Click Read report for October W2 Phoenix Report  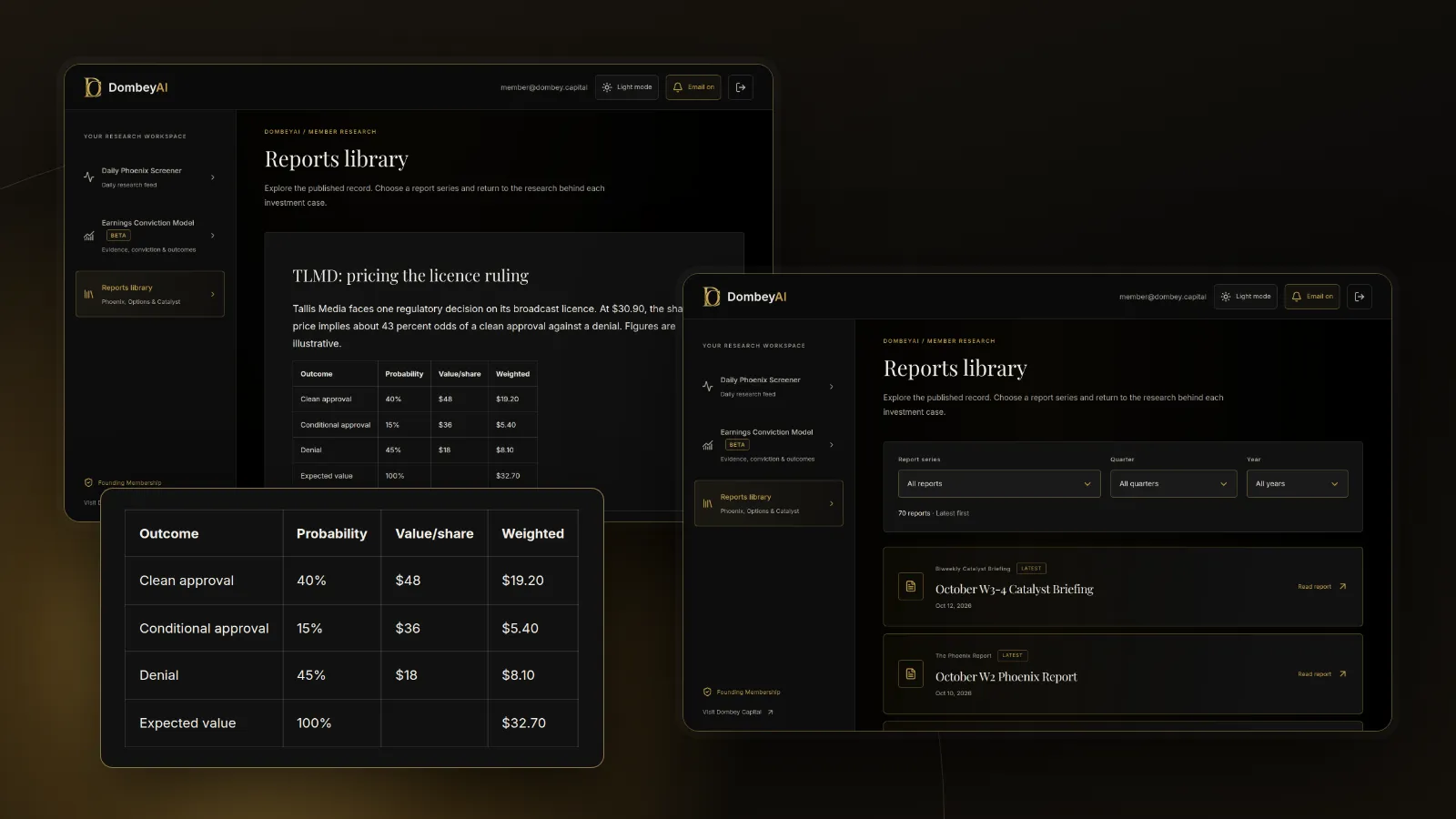1322,673
